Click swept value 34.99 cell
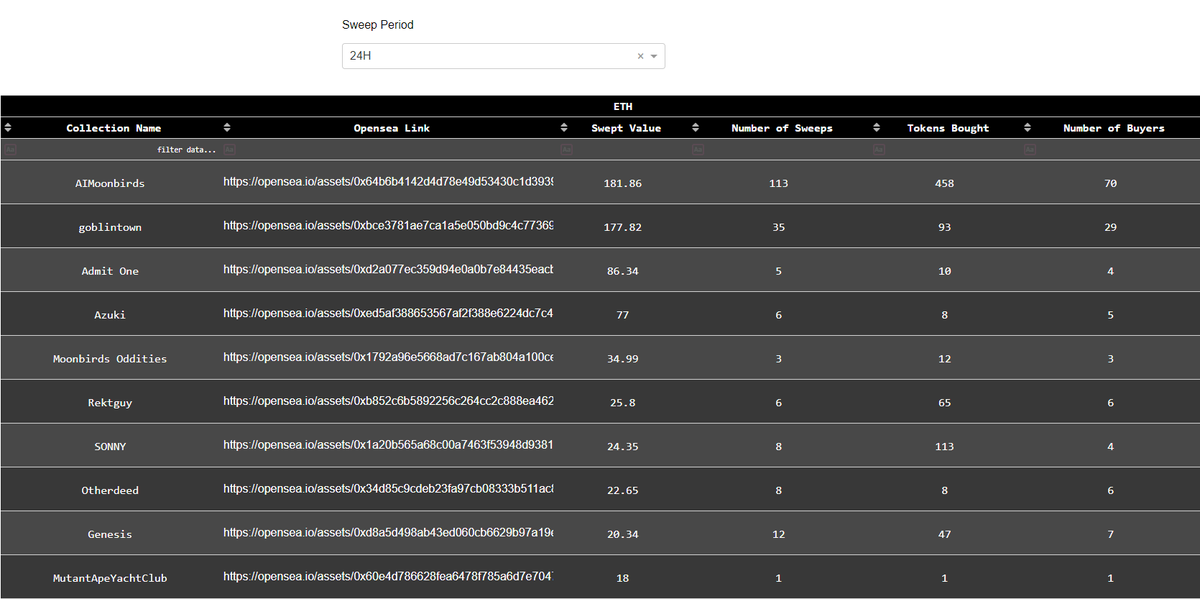 pos(623,359)
